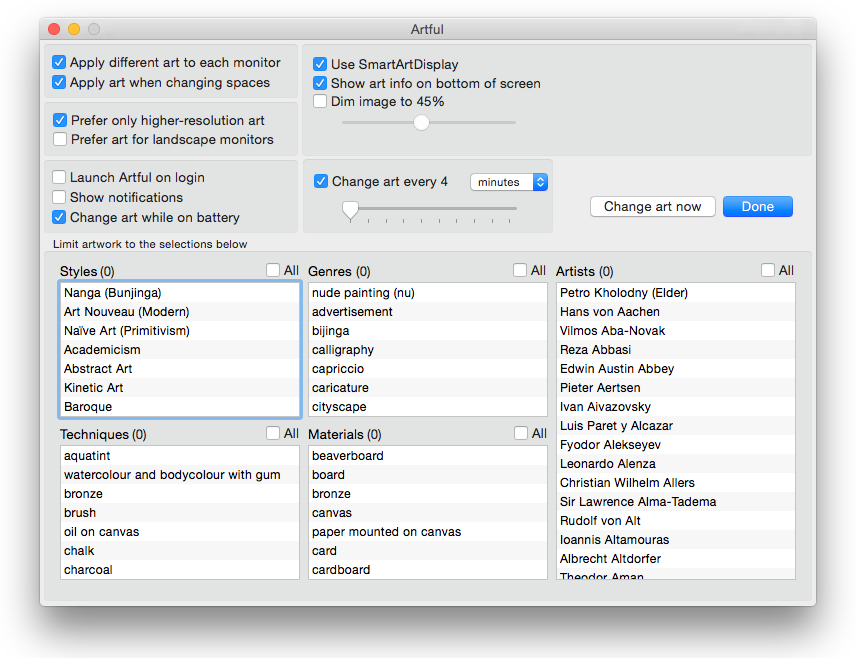Select artist Petro Kholodny (Elder)
Screen dimensions: 856x658
pos(676,293)
